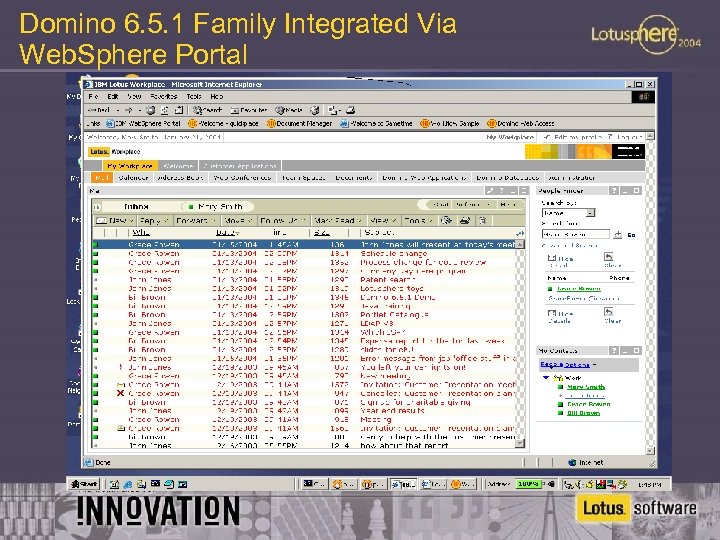This screenshot has height=540, width=720.
Task: Click the browser Refresh icon
Action: (164, 110)
